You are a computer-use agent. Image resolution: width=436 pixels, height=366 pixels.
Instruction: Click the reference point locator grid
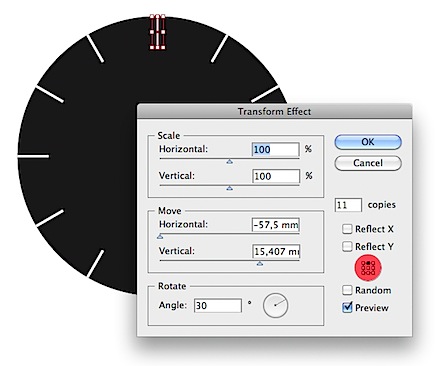click(x=368, y=268)
